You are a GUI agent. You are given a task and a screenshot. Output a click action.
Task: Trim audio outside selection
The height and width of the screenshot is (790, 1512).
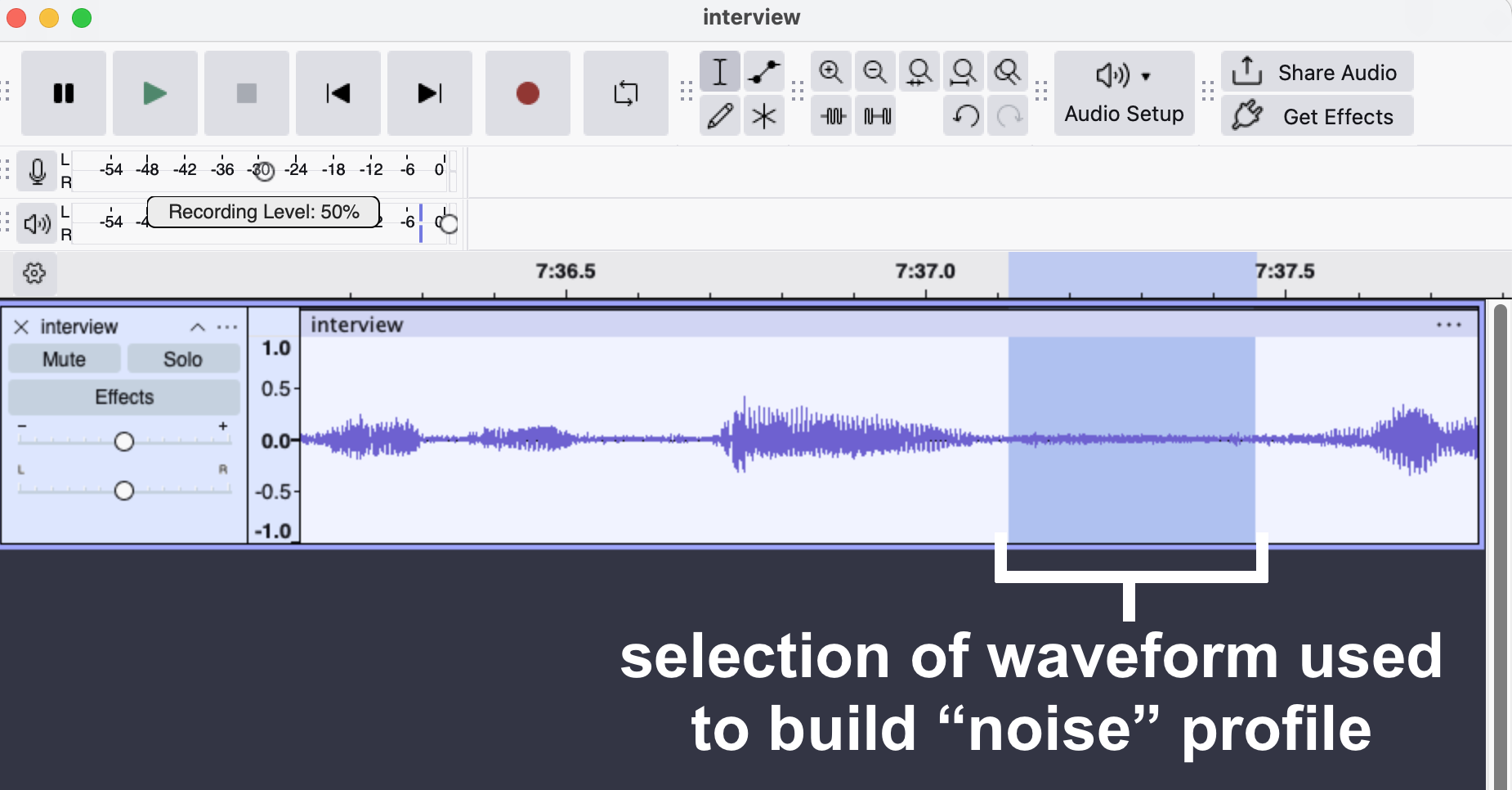[x=833, y=115]
